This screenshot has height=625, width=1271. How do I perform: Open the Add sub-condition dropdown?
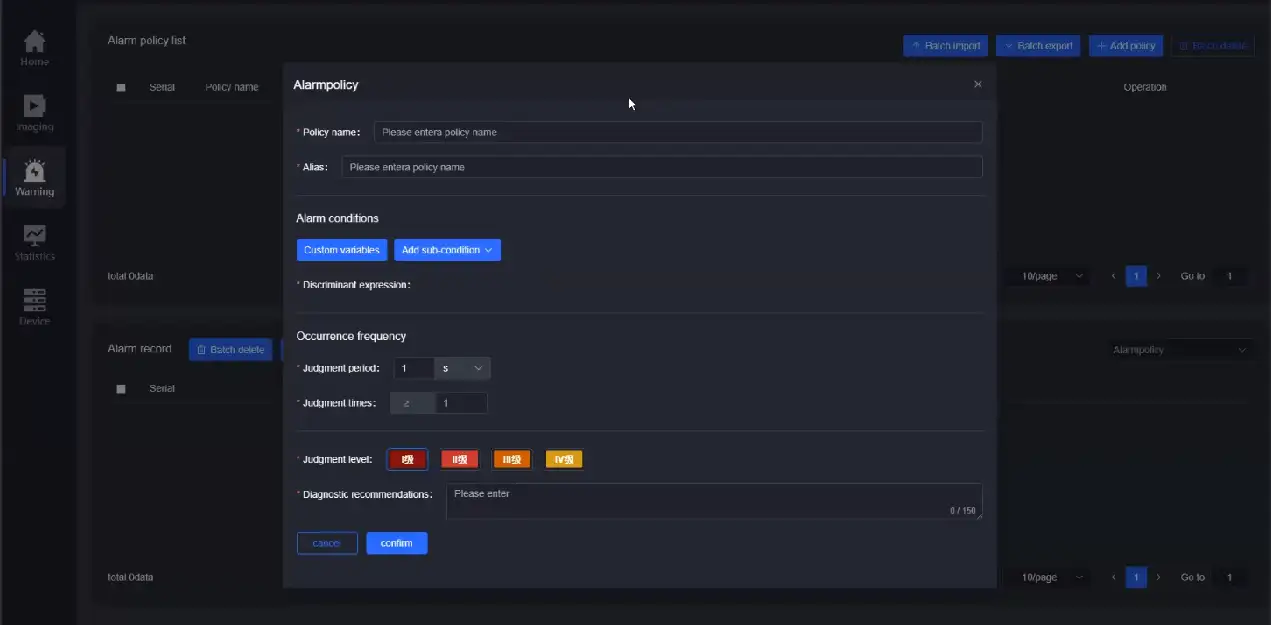pyautogui.click(x=447, y=250)
